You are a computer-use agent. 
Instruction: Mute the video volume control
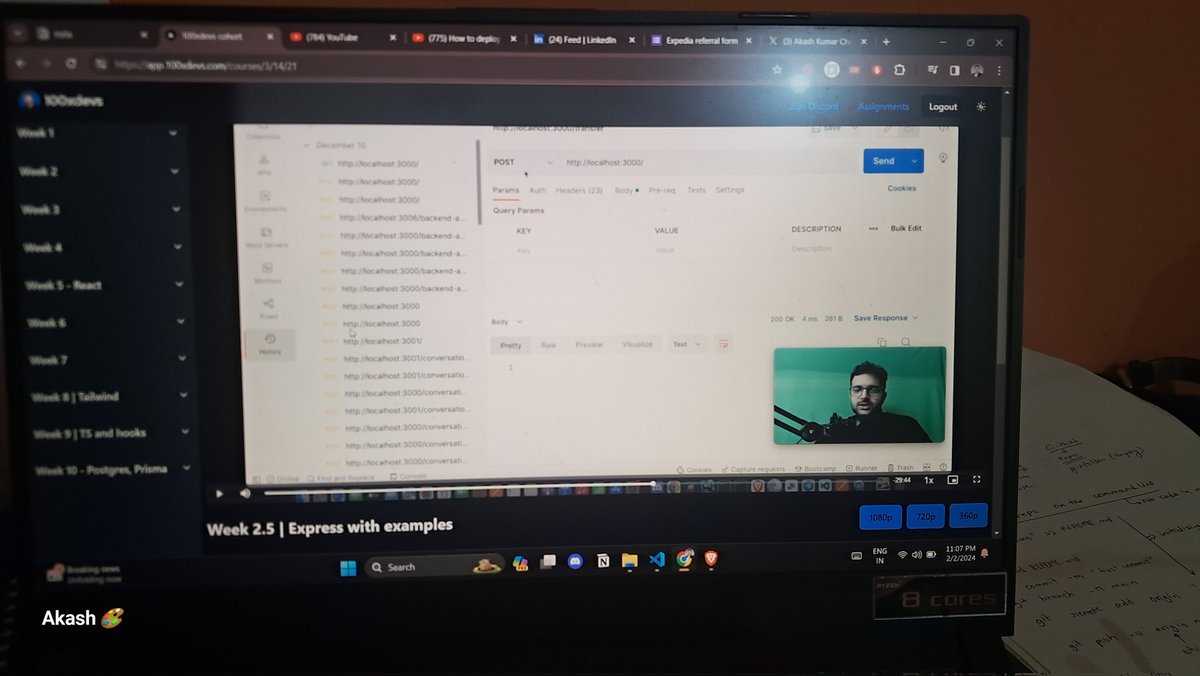[244, 493]
